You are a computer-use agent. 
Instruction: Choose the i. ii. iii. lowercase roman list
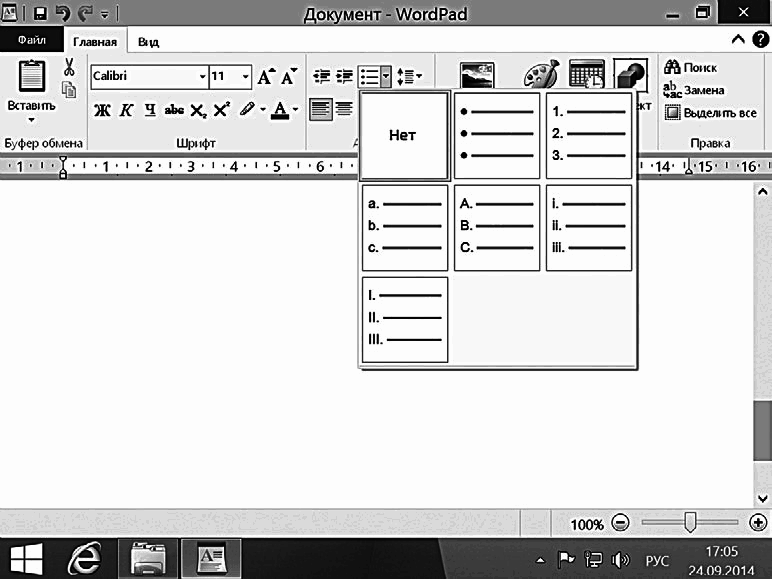589,227
